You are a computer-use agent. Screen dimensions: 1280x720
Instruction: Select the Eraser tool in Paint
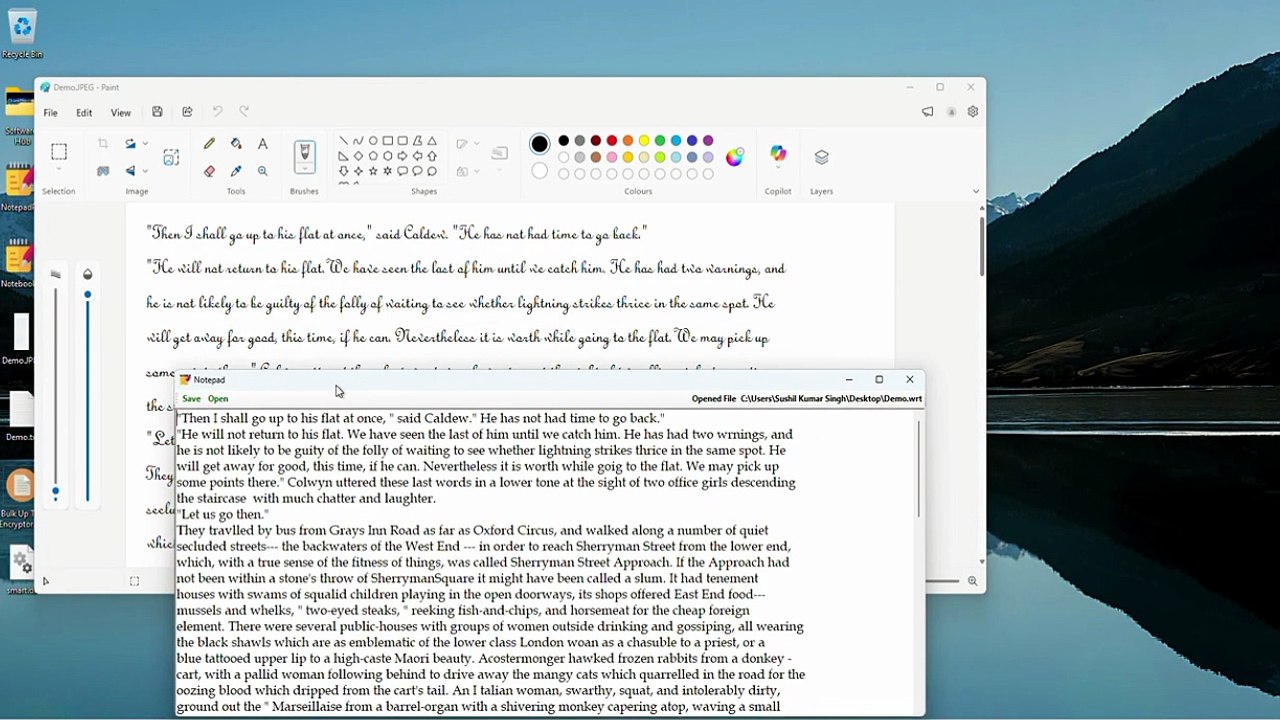[x=209, y=171]
